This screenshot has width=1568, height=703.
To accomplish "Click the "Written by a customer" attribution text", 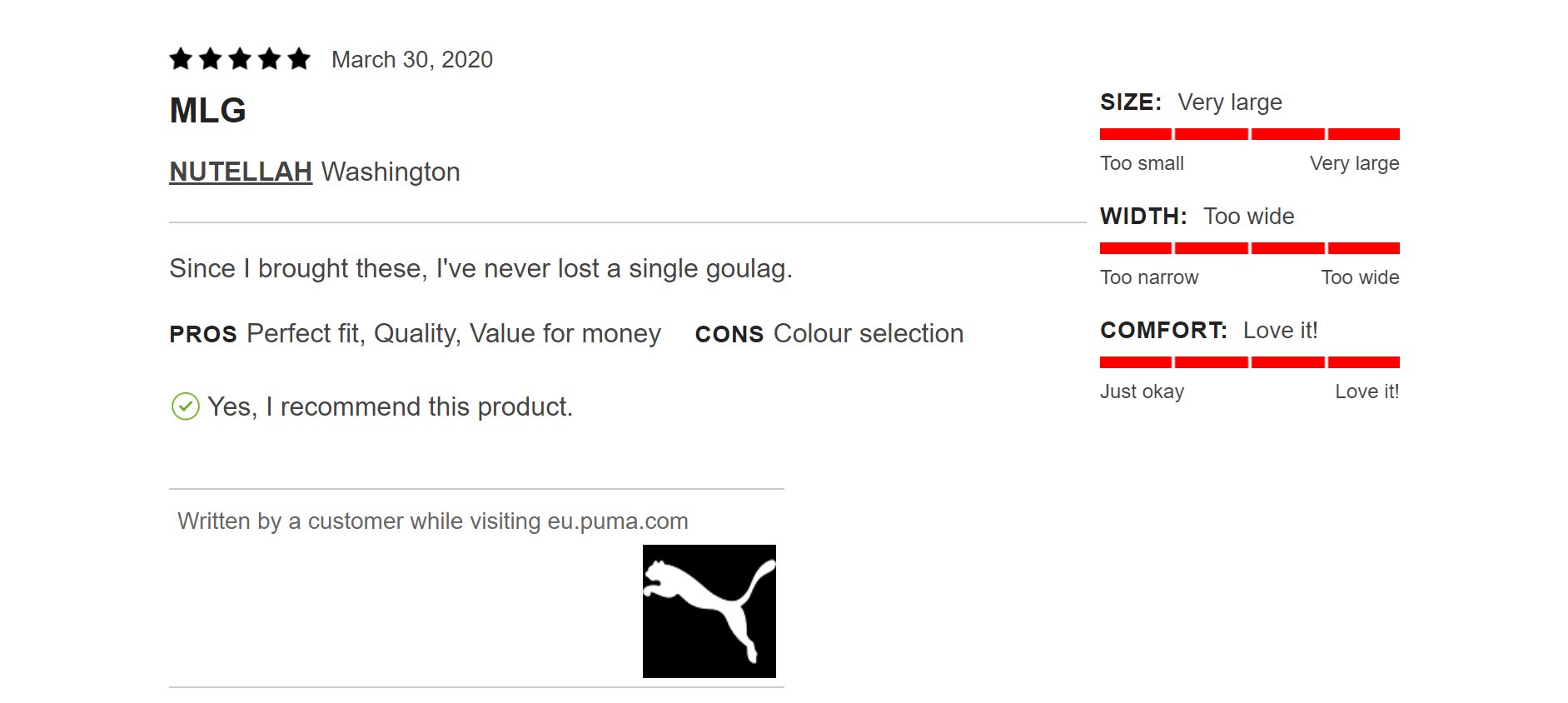I will tap(432, 521).
